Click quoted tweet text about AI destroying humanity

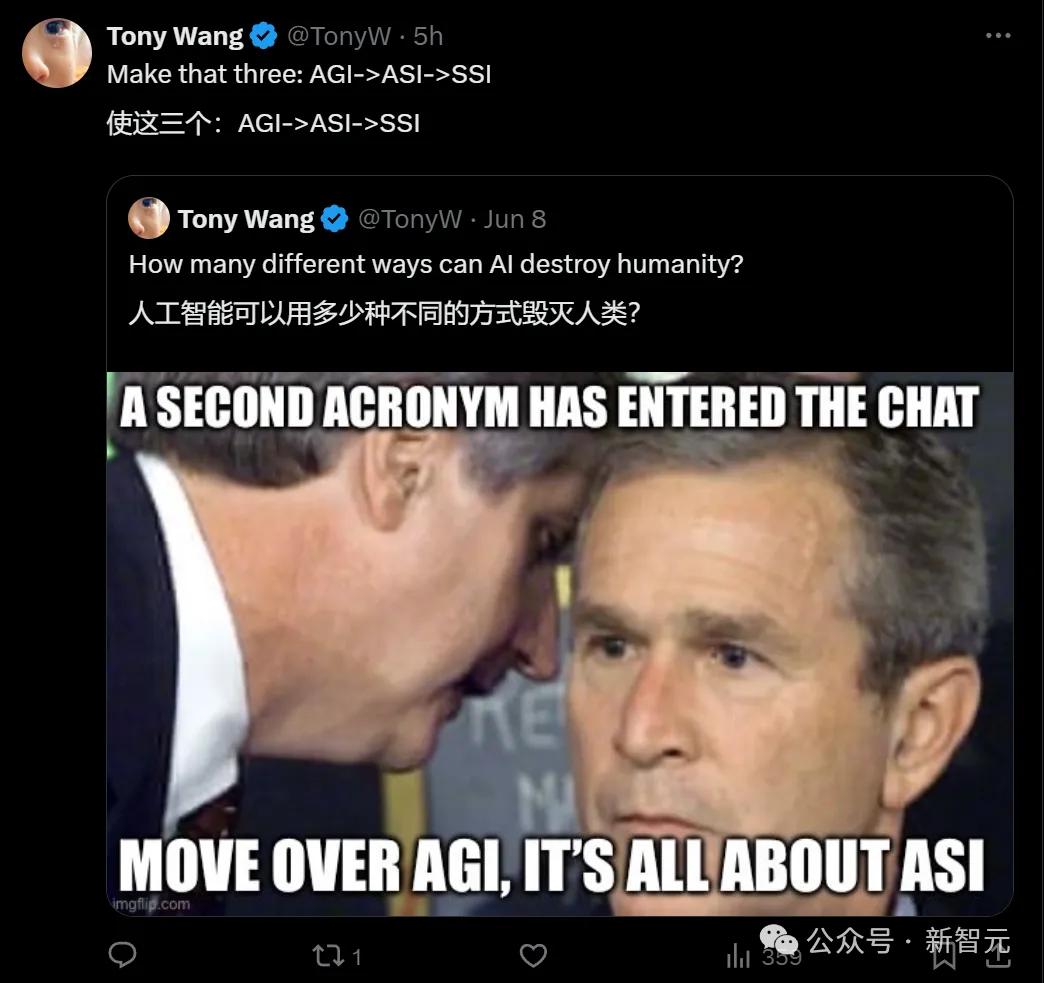(x=437, y=264)
